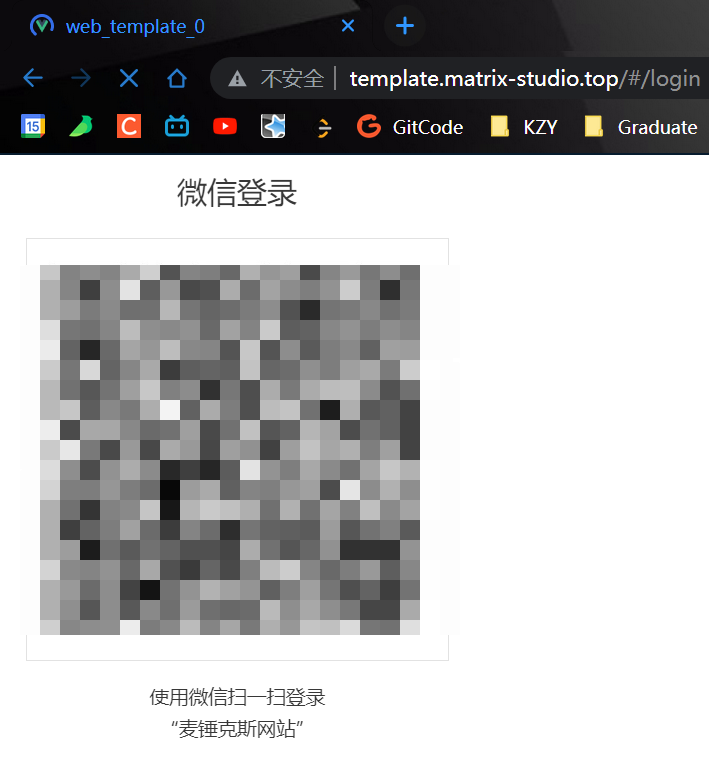Open the YouTube bookmark
Screen dimensions: 709x776
pos(225,127)
